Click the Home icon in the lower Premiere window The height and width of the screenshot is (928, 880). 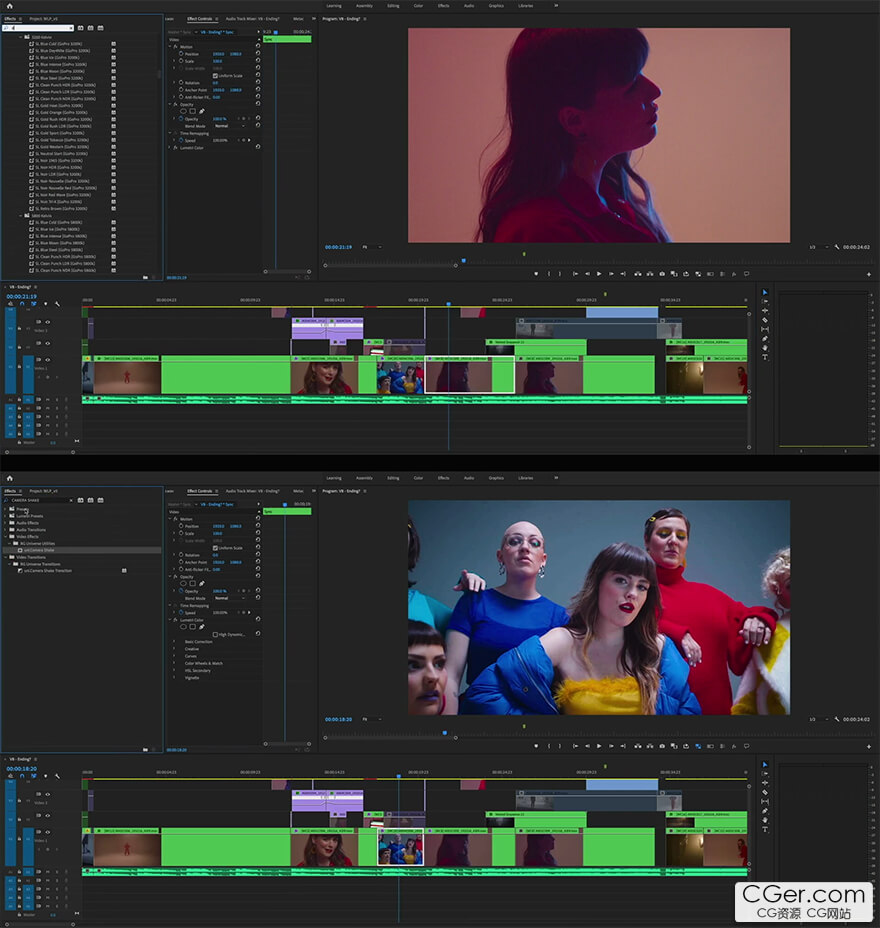tap(9, 478)
